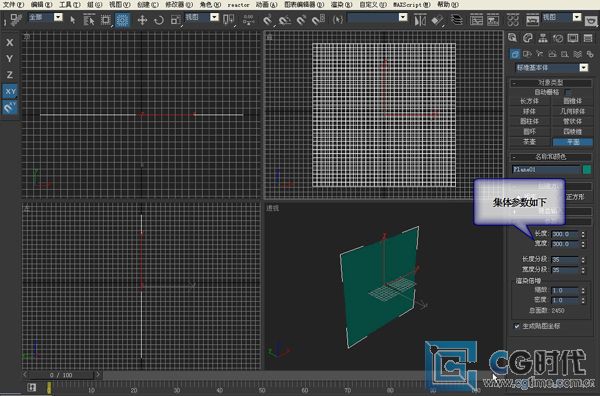Screen dimensions: 600x396
Task: Select the Move tool in main toolbar
Action: tap(142, 20)
